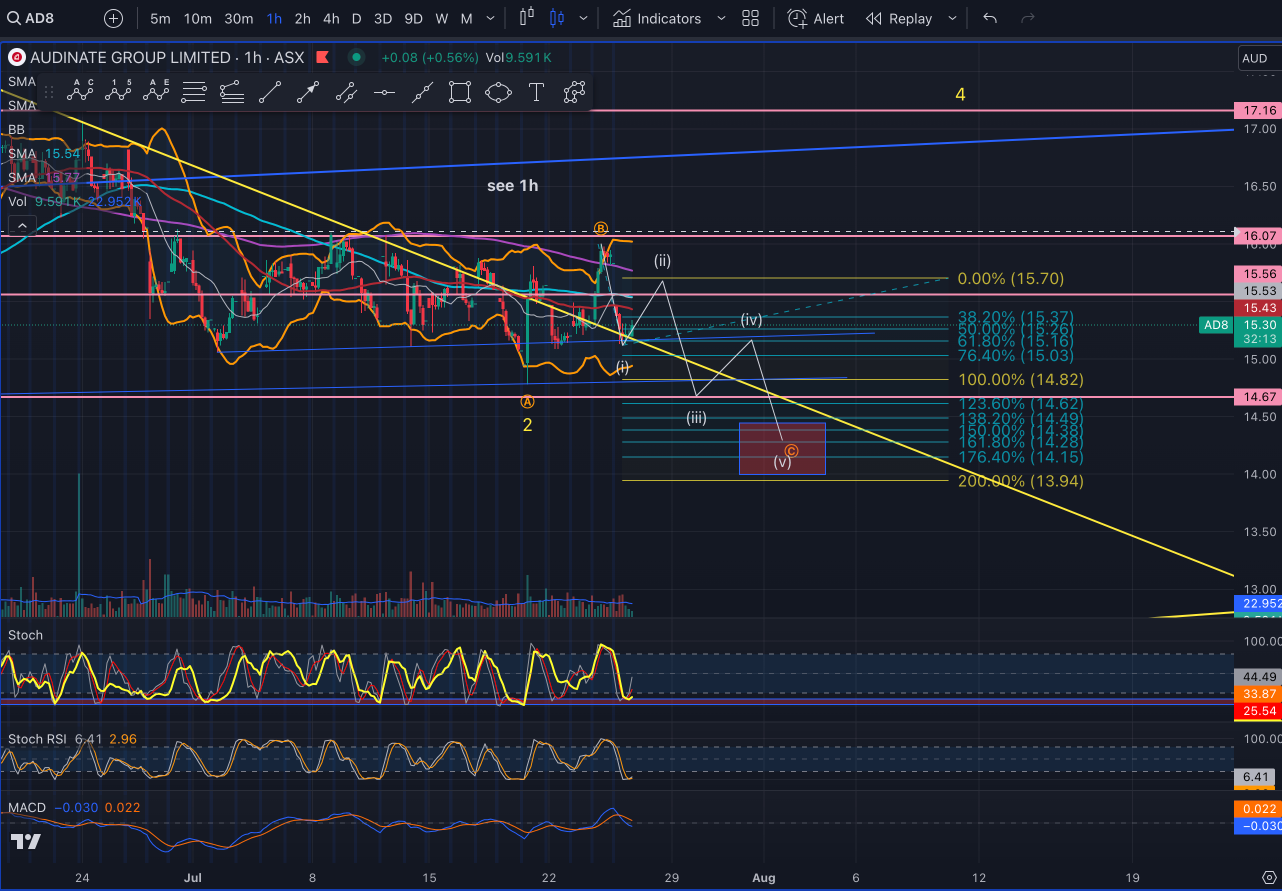
Task: Switch to the 4h timeframe
Action: pos(331,18)
